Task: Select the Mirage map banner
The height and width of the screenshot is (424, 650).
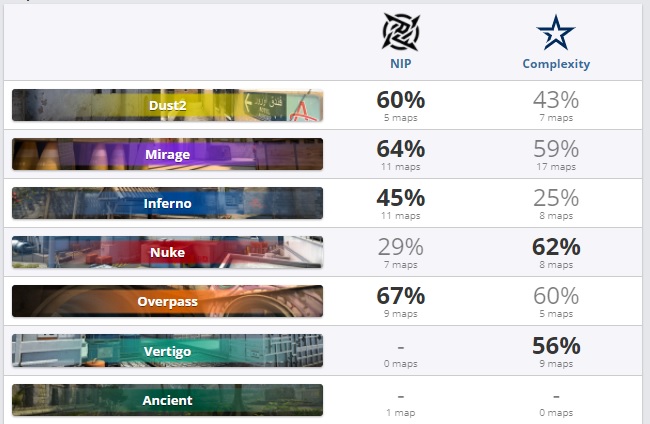Action: coord(168,154)
